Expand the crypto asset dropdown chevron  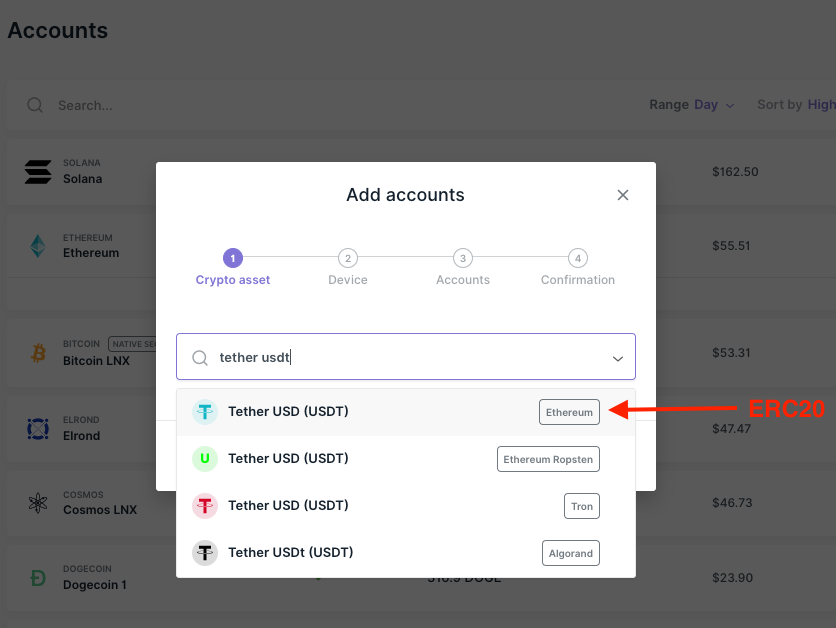click(617, 358)
